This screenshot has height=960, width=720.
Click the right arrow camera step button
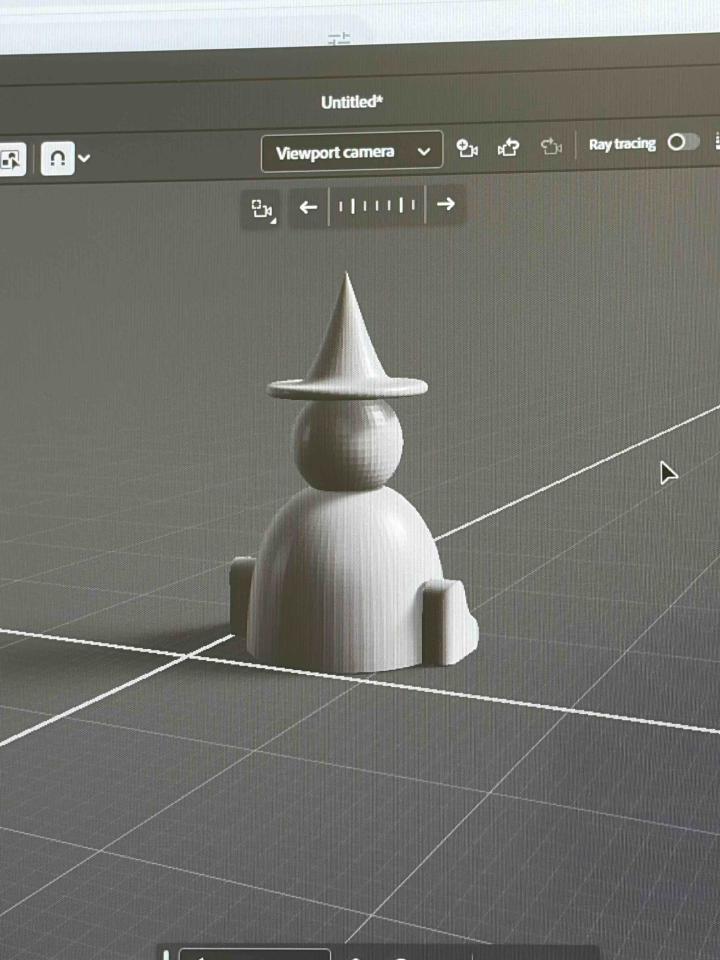446,204
